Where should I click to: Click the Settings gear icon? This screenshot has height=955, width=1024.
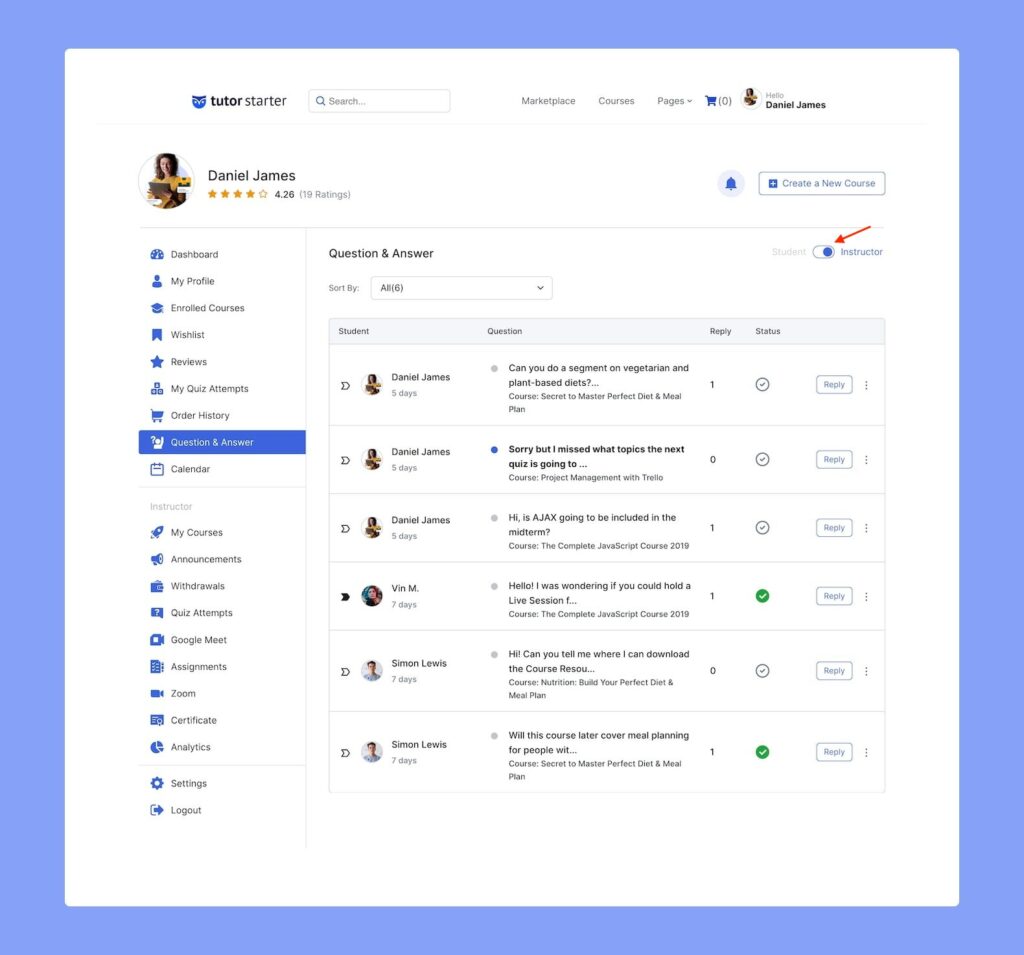(x=157, y=784)
